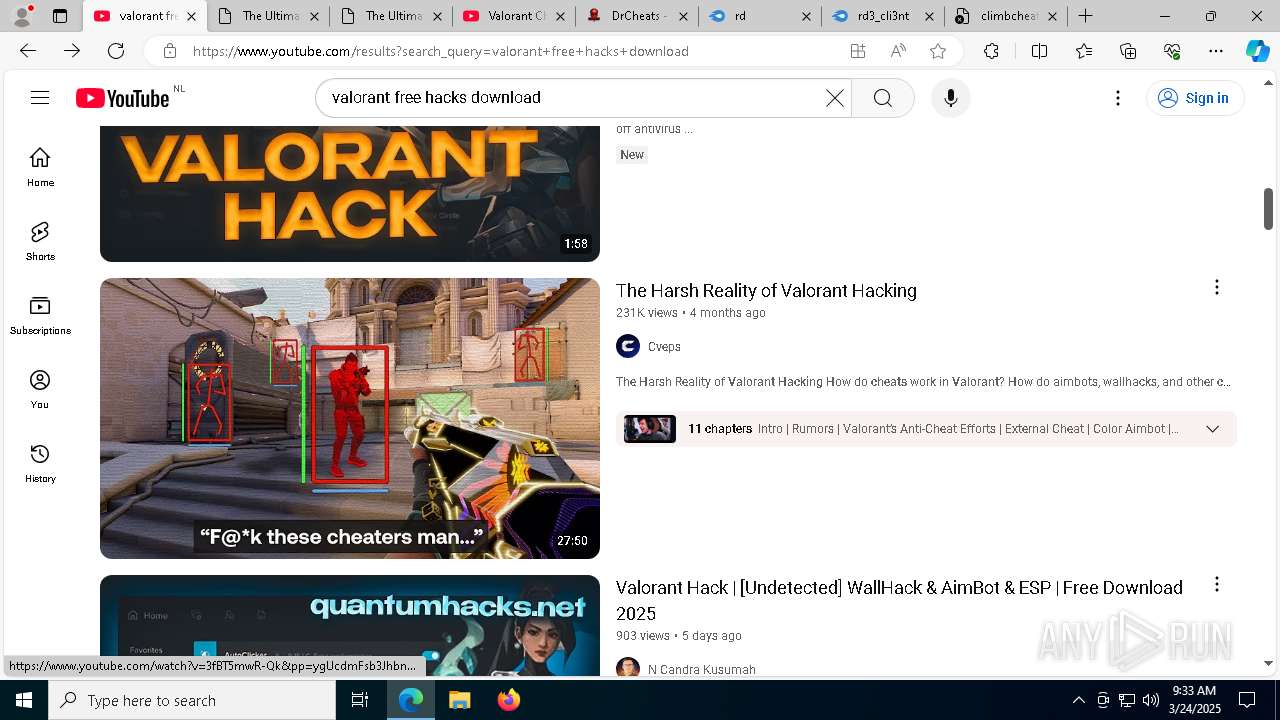The image size is (1280, 720).
Task: Open 'Valorant Hack | [Undetected] WallHack' title
Action: [x=899, y=600]
